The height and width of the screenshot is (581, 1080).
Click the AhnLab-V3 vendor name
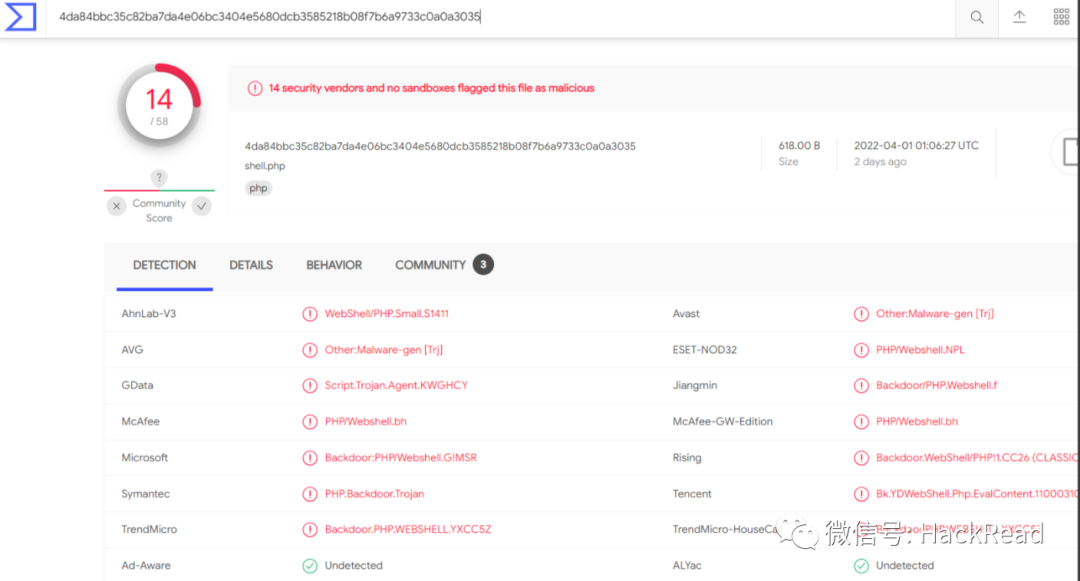pyautogui.click(x=149, y=313)
